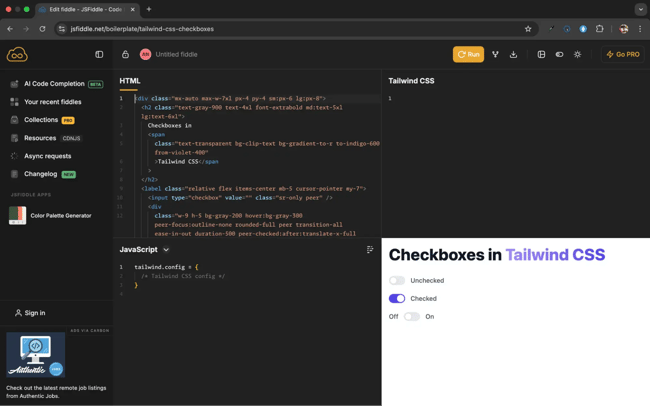
Task: Open the editor layout icon
Action: pos(541,55)
